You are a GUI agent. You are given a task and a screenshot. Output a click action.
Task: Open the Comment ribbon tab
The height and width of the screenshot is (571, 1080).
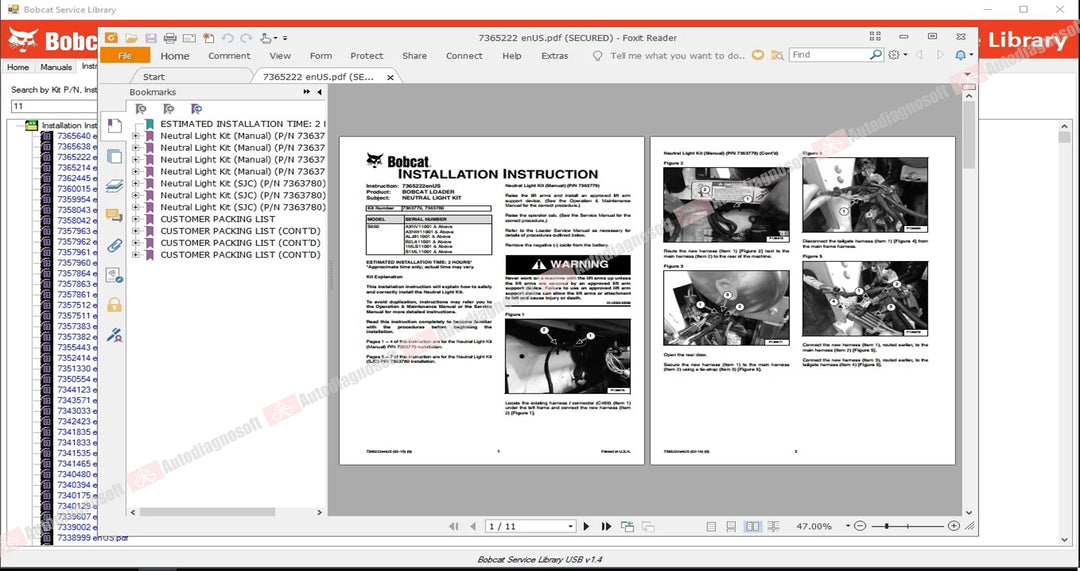coord(229,56)
